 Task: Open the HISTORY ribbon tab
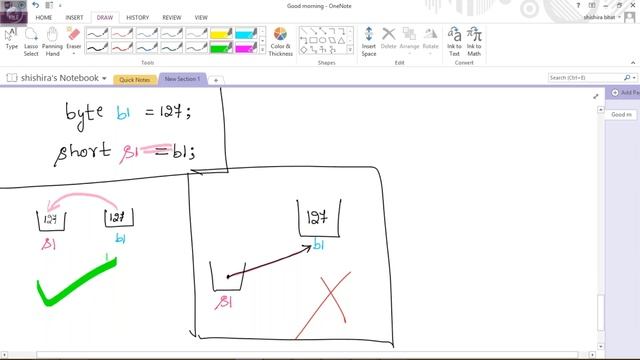coord(138,18)
